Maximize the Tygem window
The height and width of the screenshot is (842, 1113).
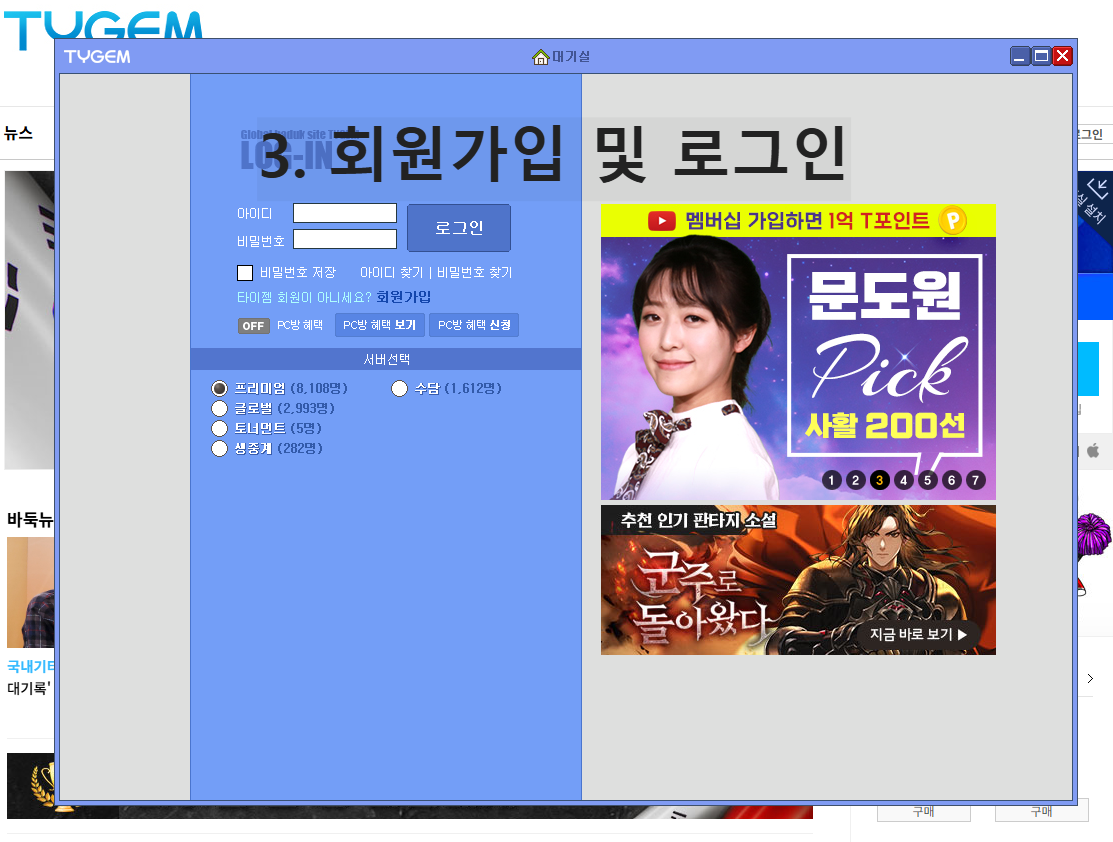[1041, 56]
